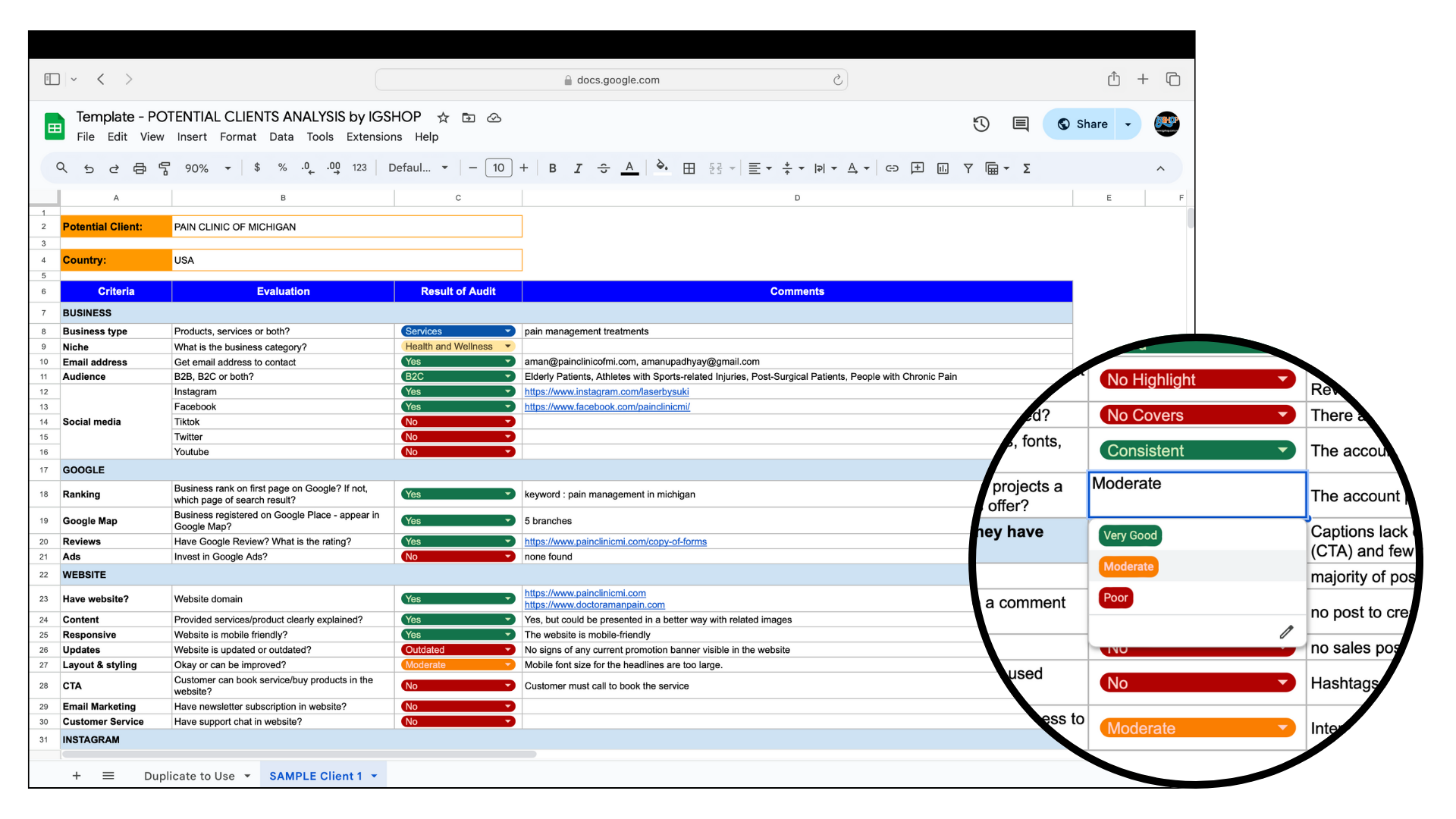The width and height of the screenshot is (1456, 819).
Task: Format as percent
Action: [x=282, y=168]
